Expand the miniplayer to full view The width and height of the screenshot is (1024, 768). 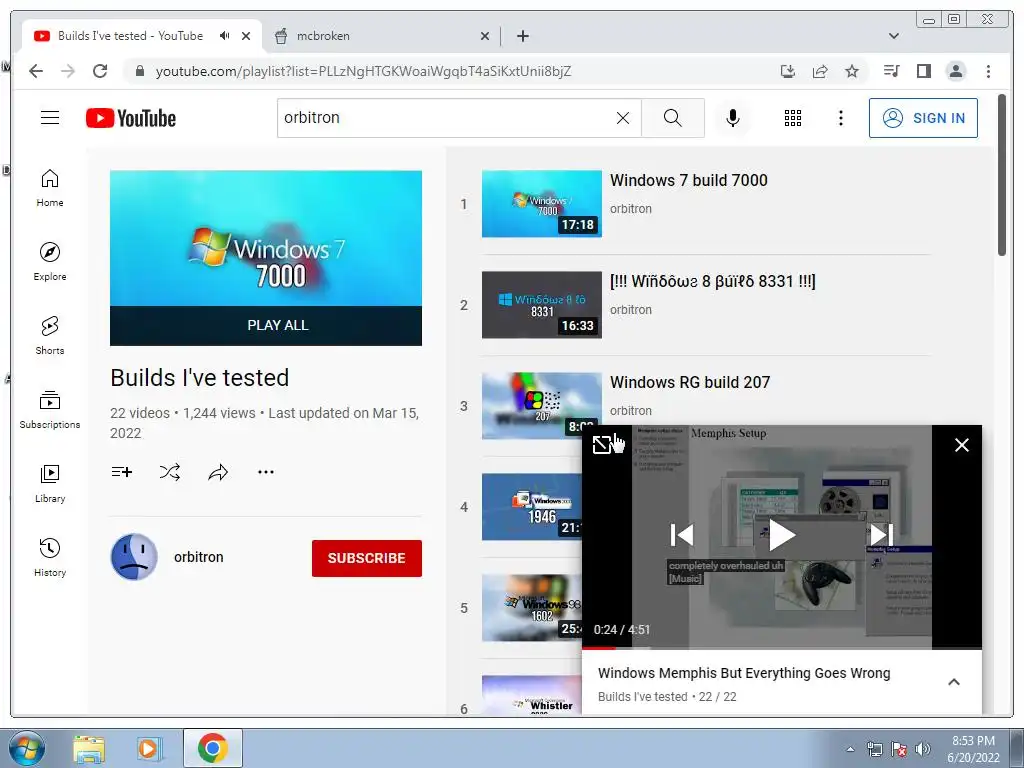601,445
